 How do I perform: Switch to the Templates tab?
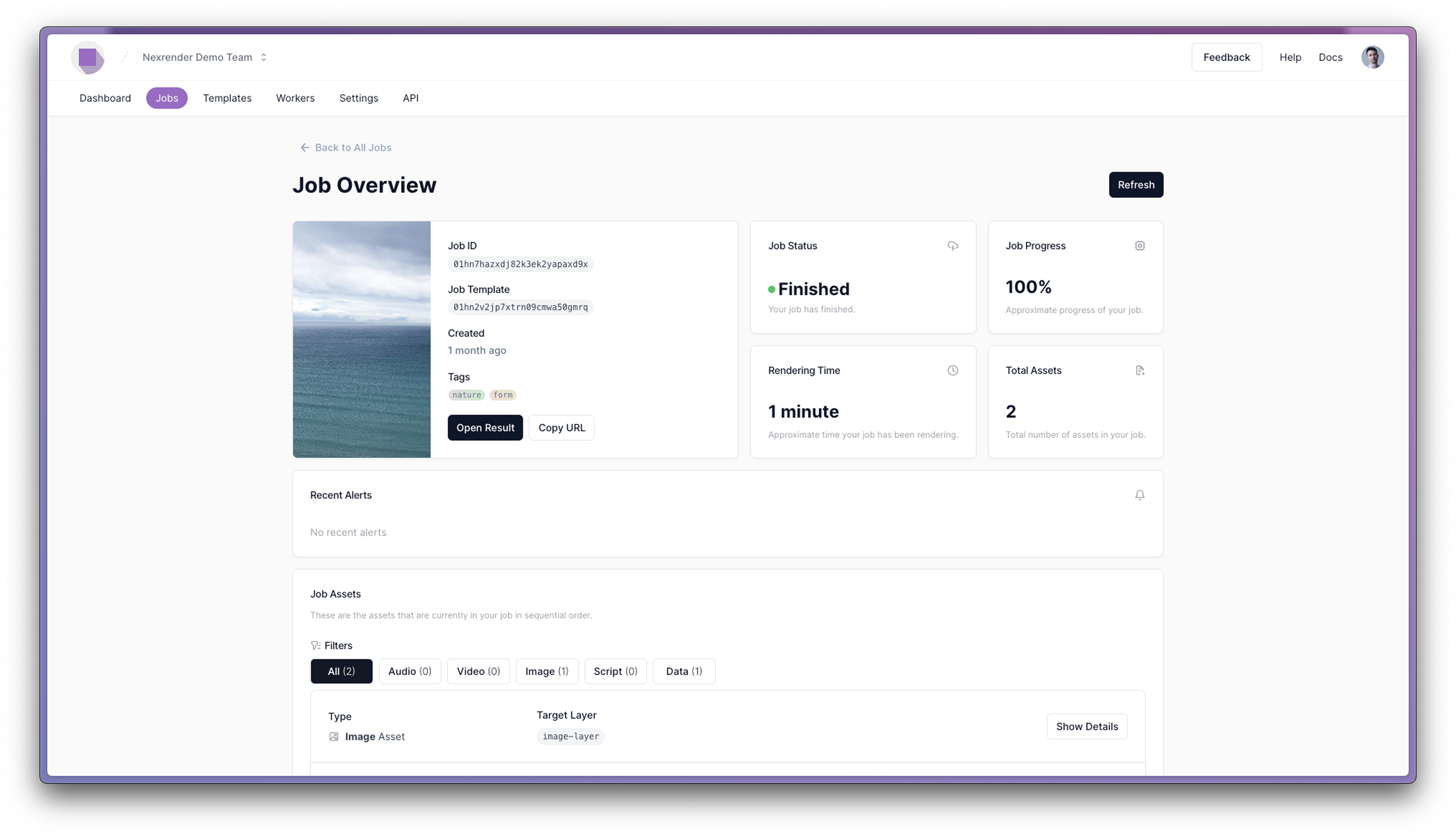227,98
